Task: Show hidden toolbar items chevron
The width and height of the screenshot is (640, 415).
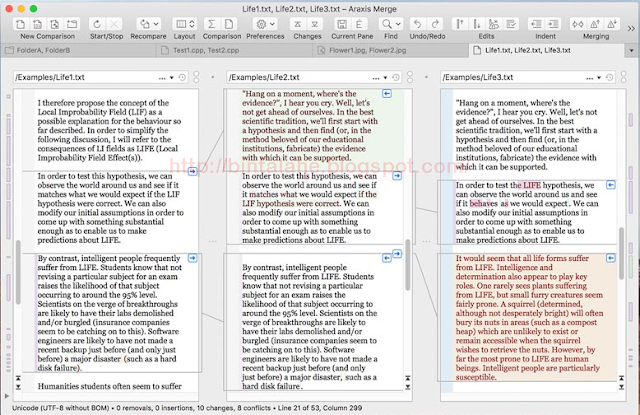Action: point(631,29)
